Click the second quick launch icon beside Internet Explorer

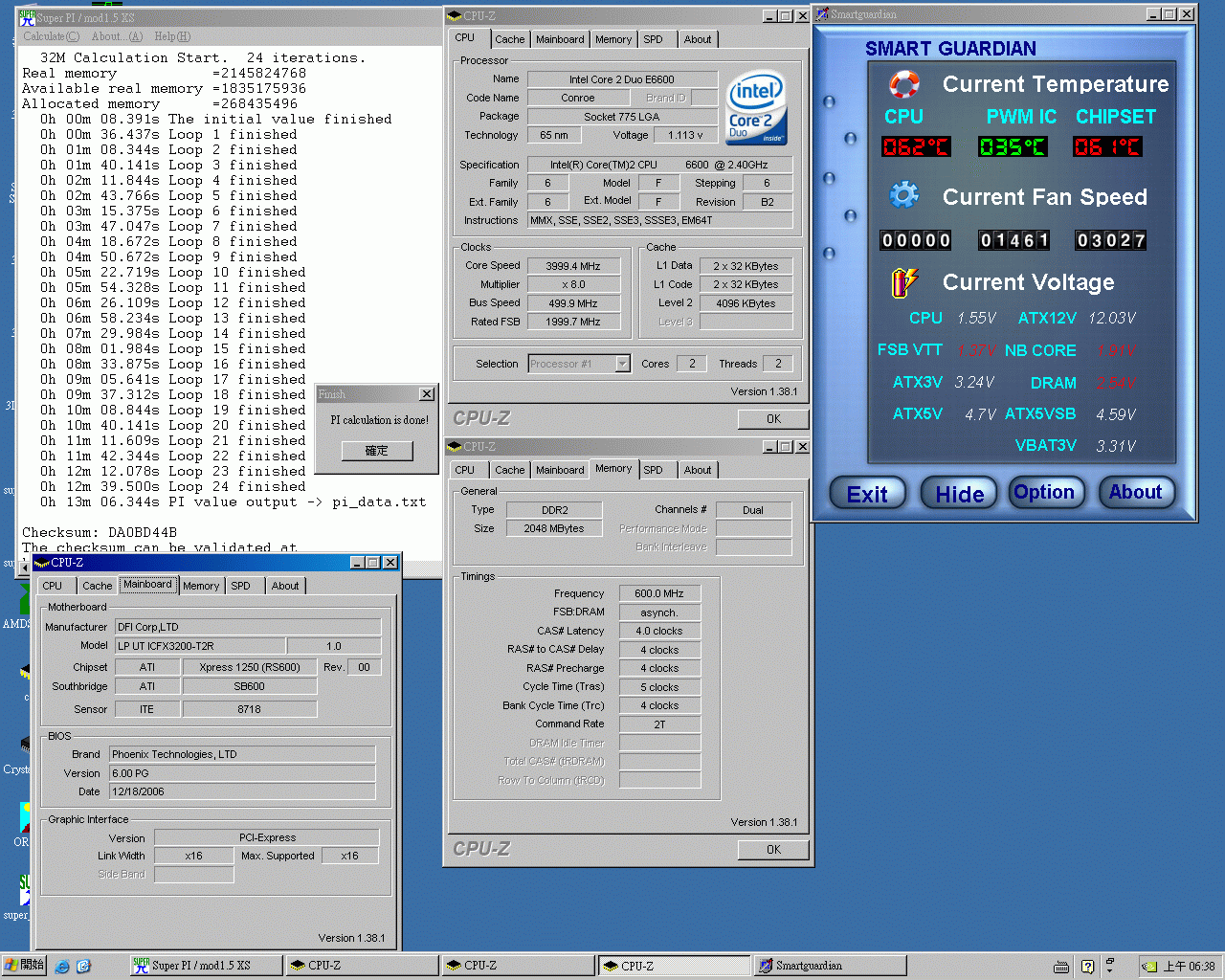pos(83,967)
